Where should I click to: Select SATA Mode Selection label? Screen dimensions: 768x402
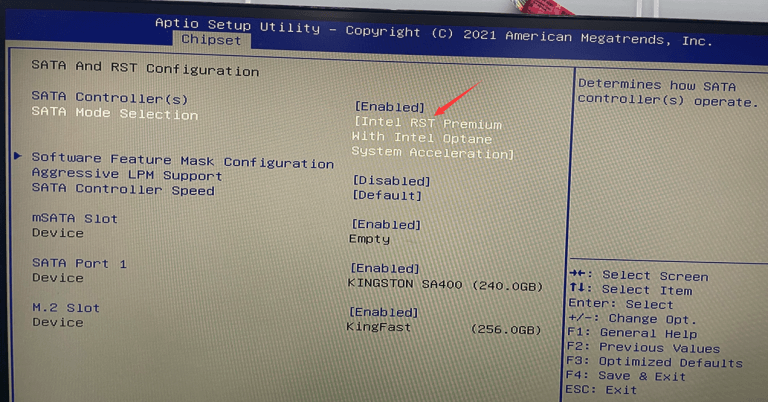pyautogui.click(x=115, y=113)
